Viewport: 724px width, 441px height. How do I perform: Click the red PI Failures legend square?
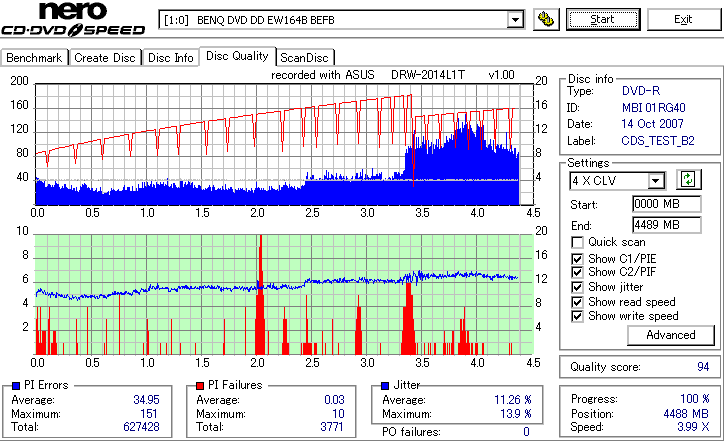pos(200,386)
